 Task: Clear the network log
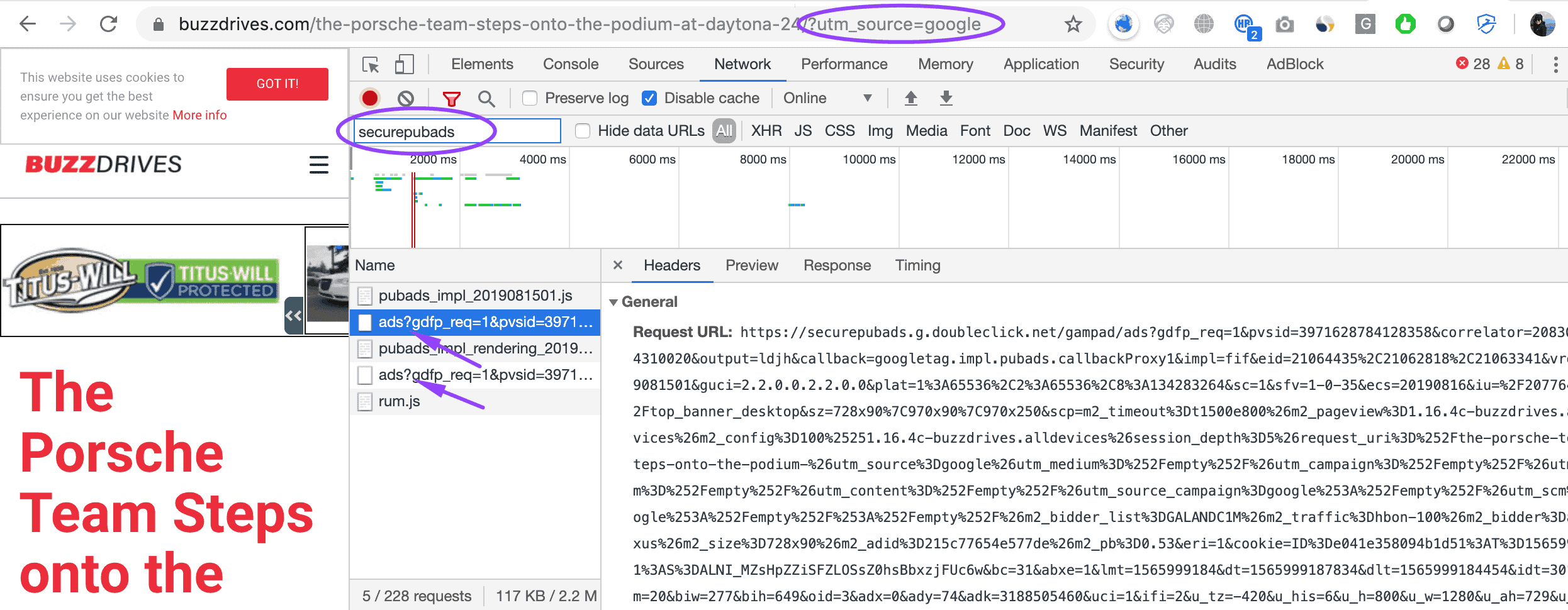pyautogui.click(x=406, y=98)
